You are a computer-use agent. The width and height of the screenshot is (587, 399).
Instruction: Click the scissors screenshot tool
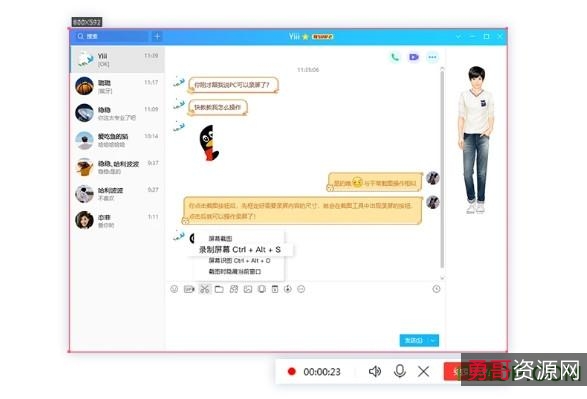(204, 289)
